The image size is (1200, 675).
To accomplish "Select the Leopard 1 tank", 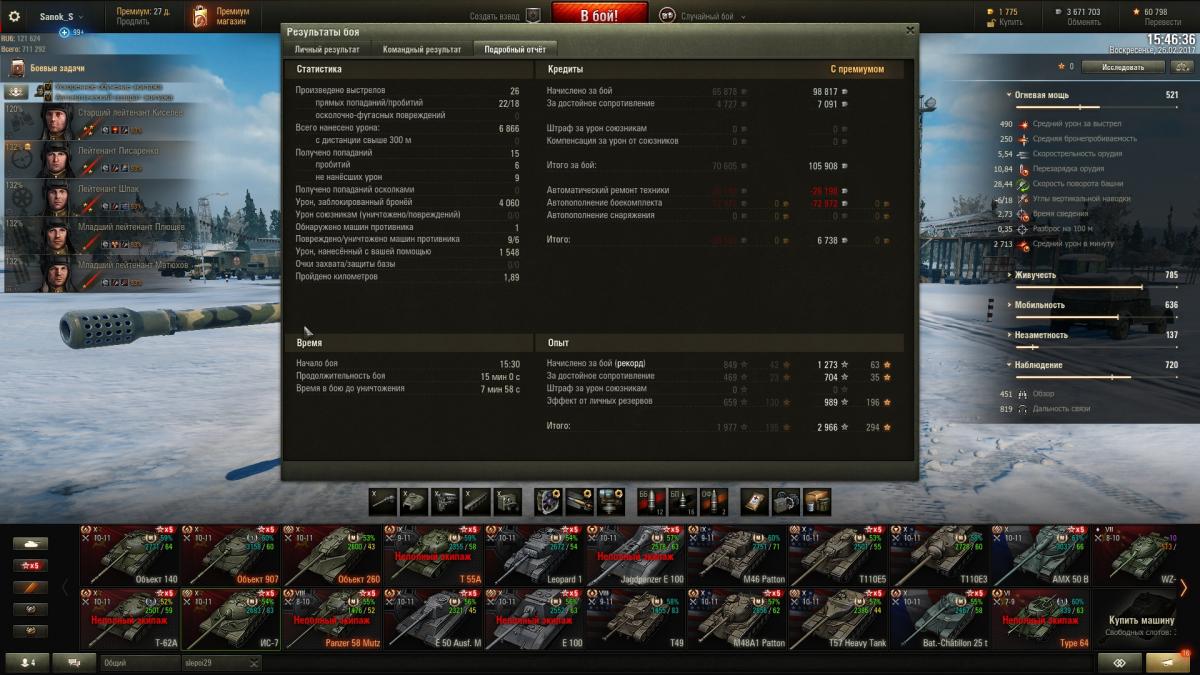I will (x=535, y=555).
